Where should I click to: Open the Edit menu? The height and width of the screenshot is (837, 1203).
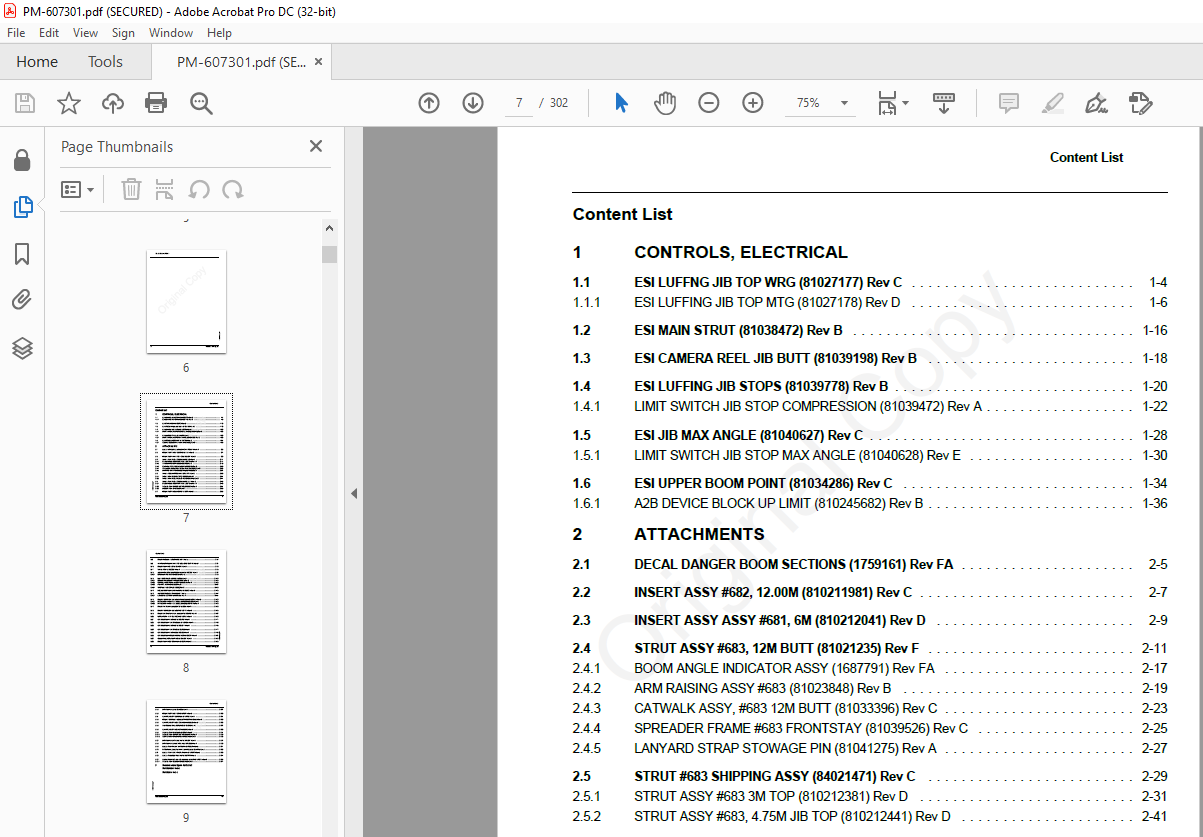49,33
